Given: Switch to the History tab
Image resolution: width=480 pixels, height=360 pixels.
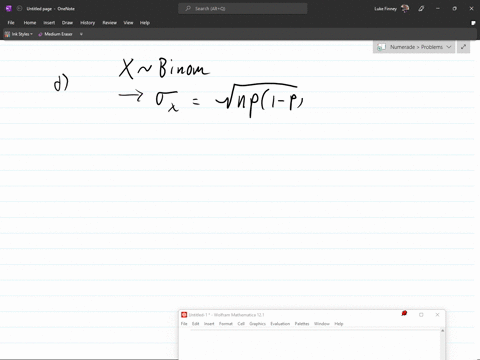Looking at the screenshot, I should 87,23.
